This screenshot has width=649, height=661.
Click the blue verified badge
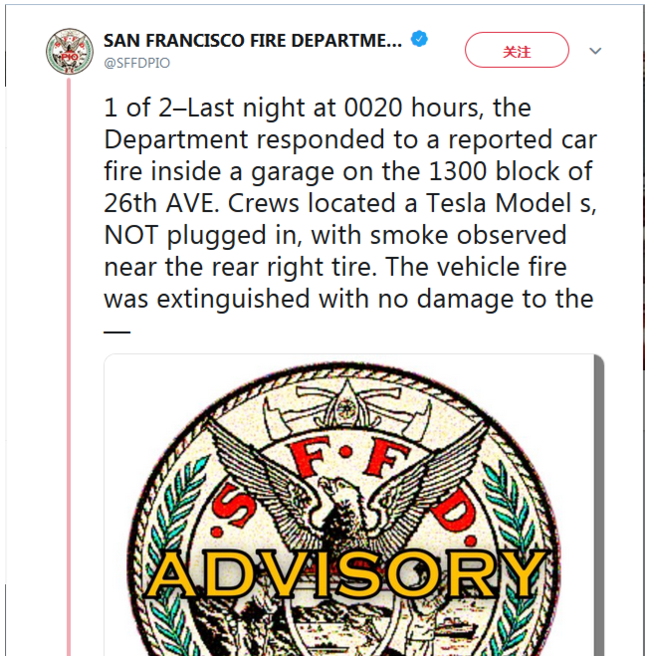coord(421,40)
